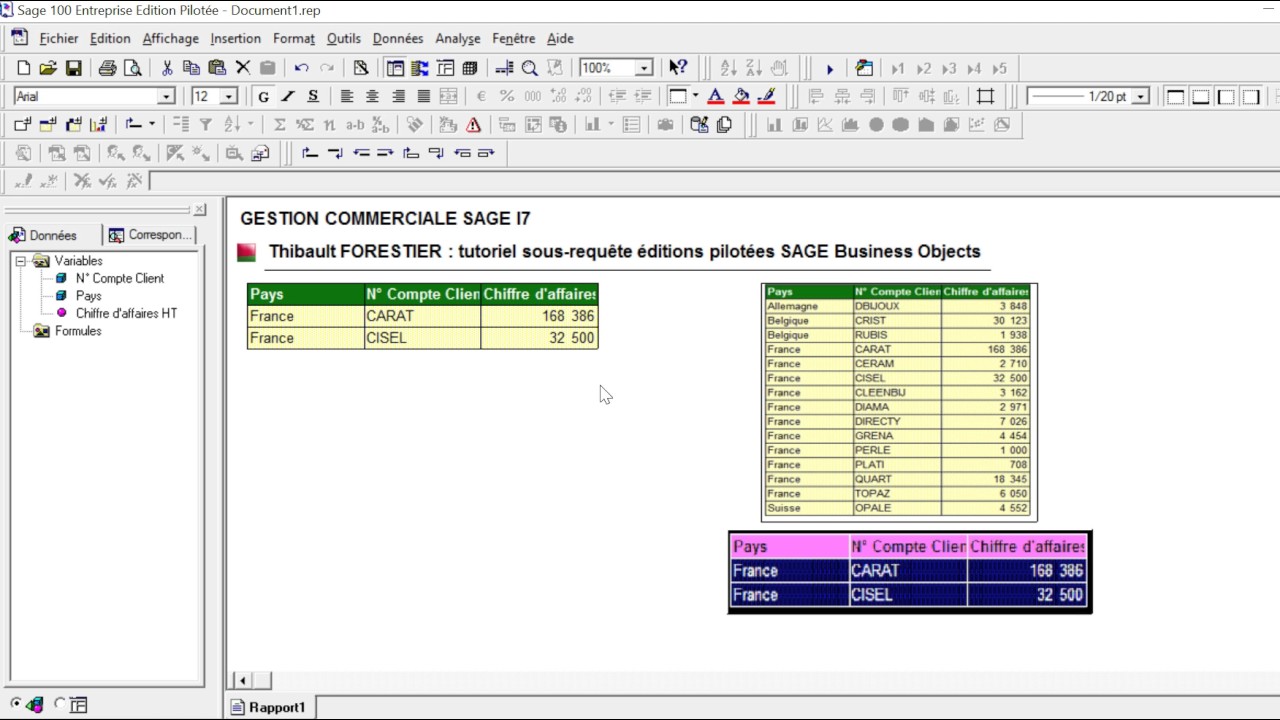Click the blue play arrow icon

[x=829, y=69]
